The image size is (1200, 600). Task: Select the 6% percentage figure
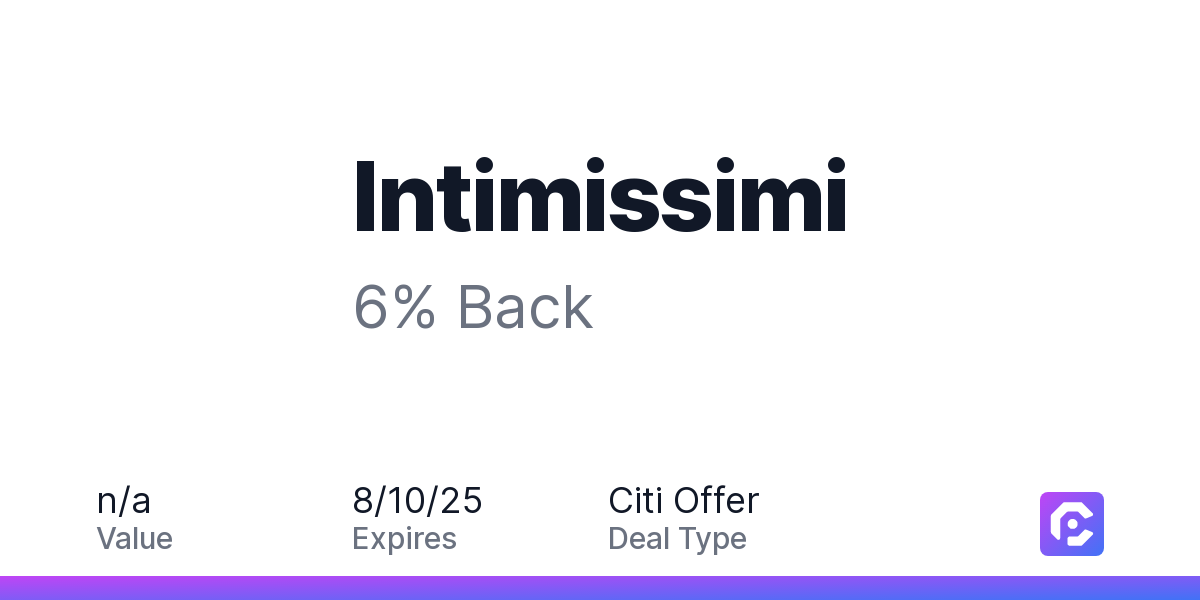[395, 308]
